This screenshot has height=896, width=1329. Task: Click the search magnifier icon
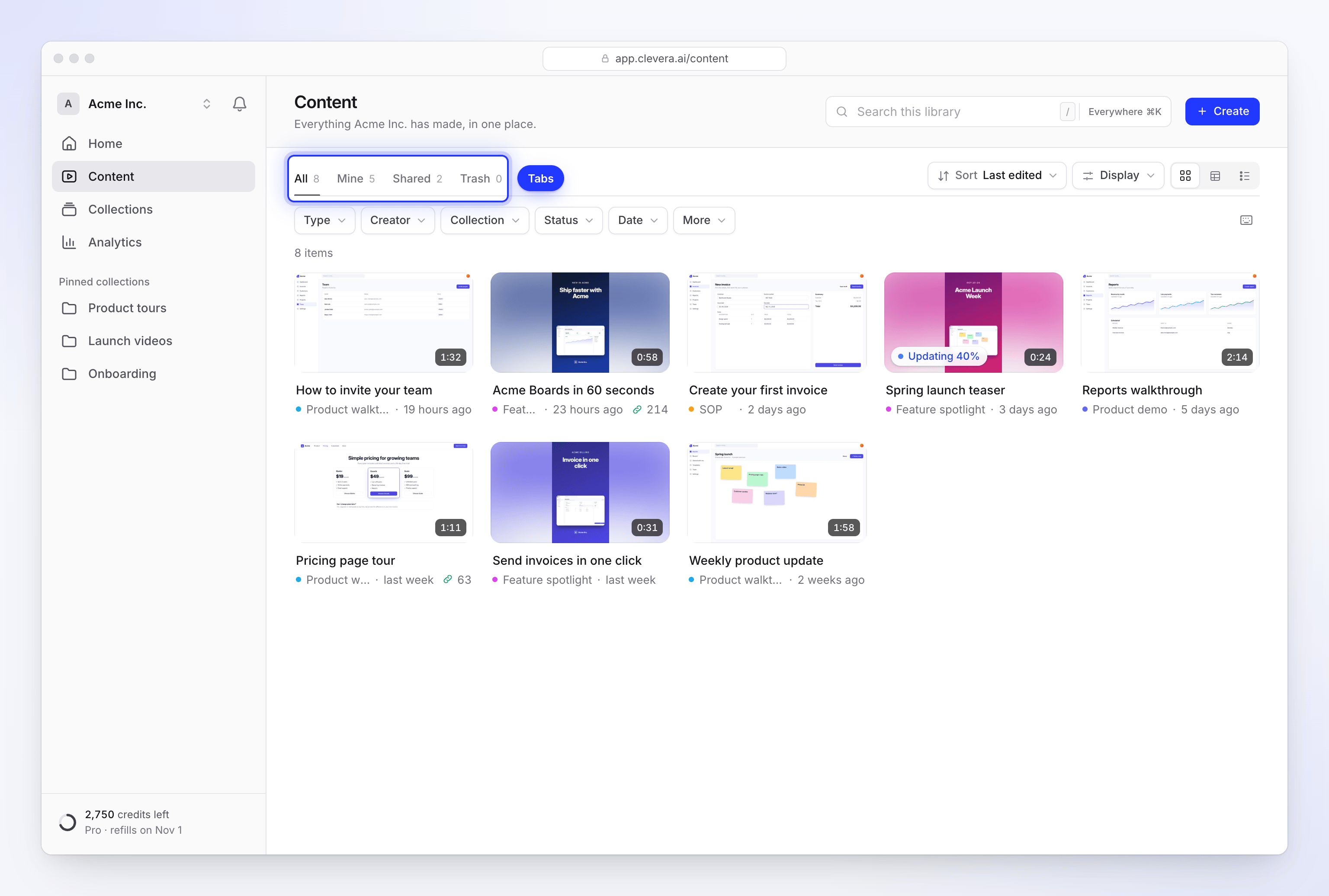point(841,112)
